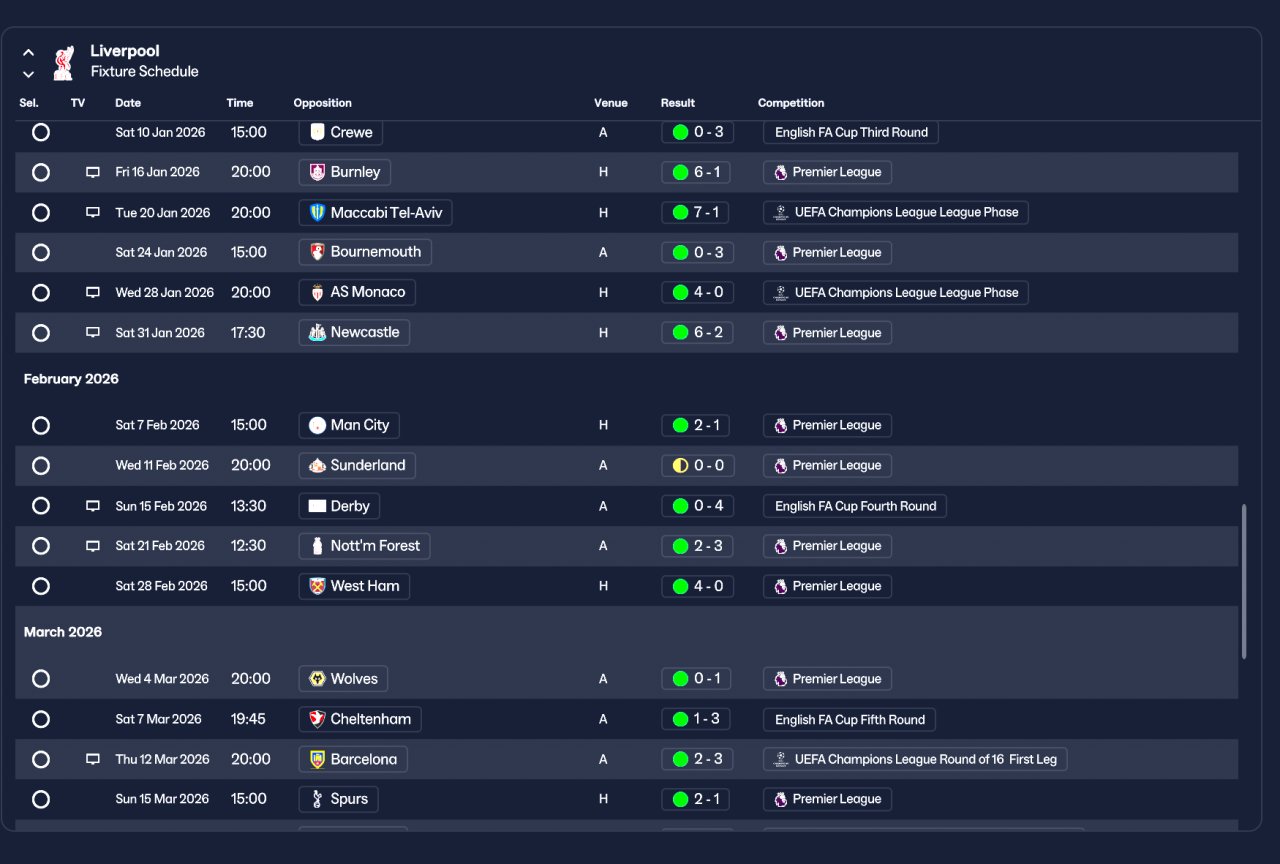
Task: Sort fixtures by the Opposition column
Action: pos(323,103)
